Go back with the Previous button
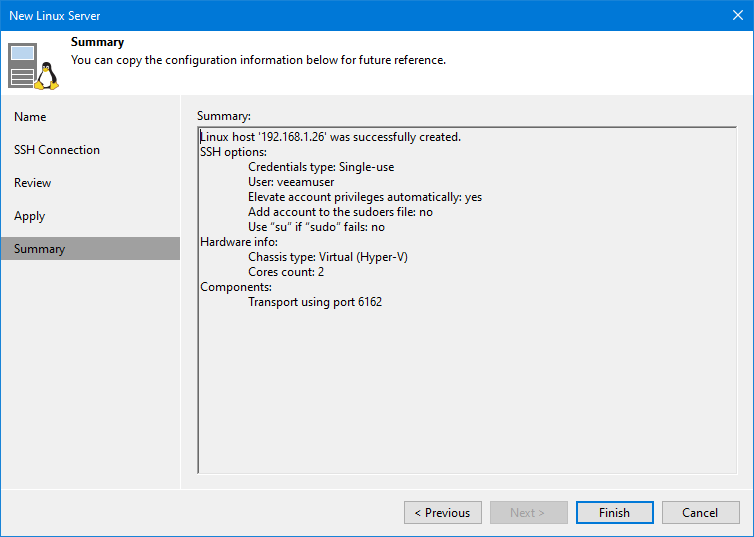The width and height of the screenshot is (754, 537). [x=442, y=513]
